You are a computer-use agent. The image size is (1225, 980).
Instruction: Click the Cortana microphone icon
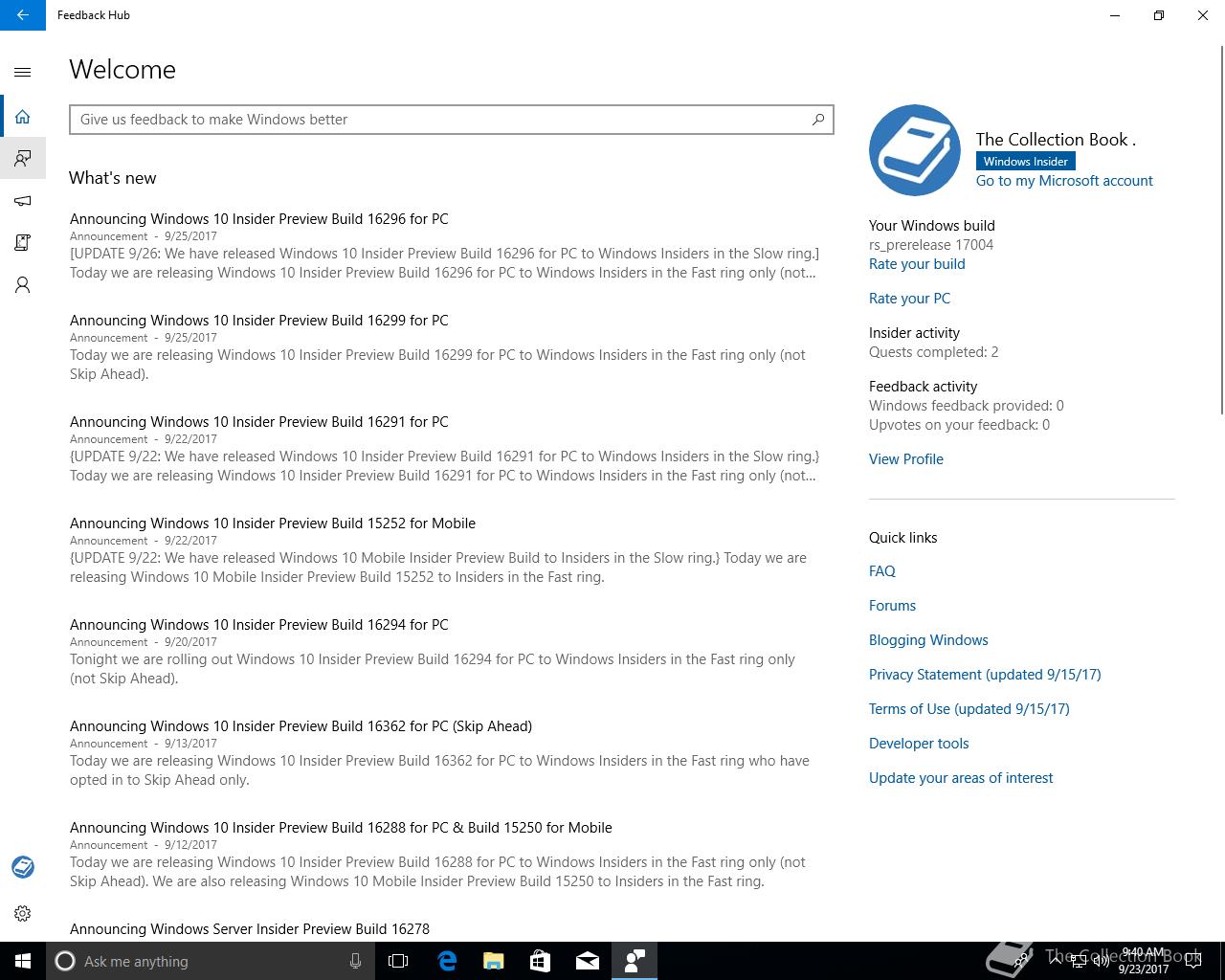(x=355, y=961)
